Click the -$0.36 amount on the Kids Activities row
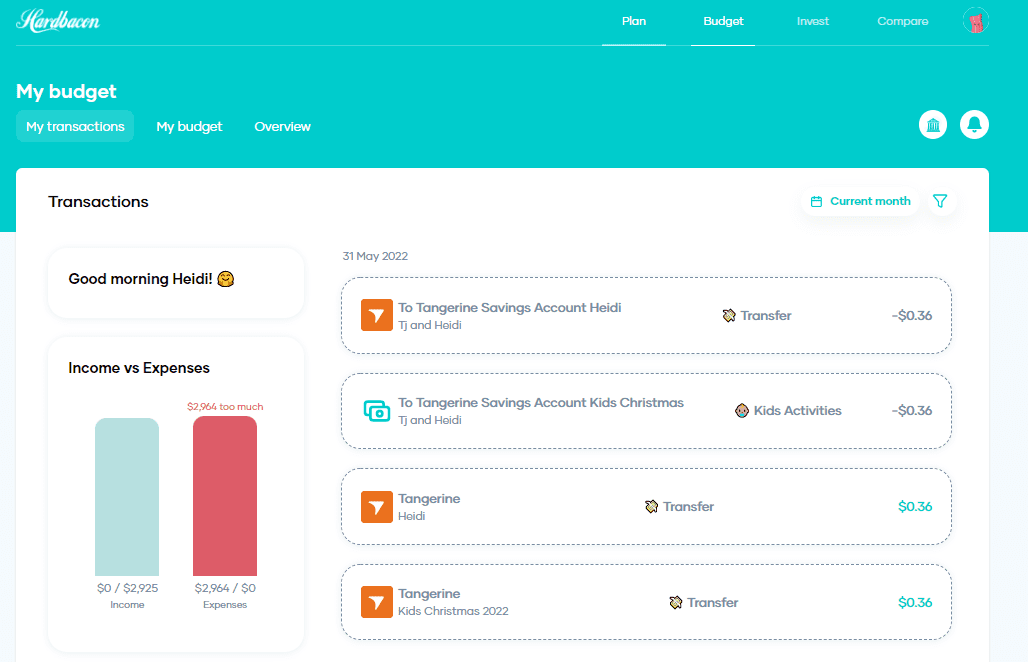1028x662 pixels. pos(911,411)
